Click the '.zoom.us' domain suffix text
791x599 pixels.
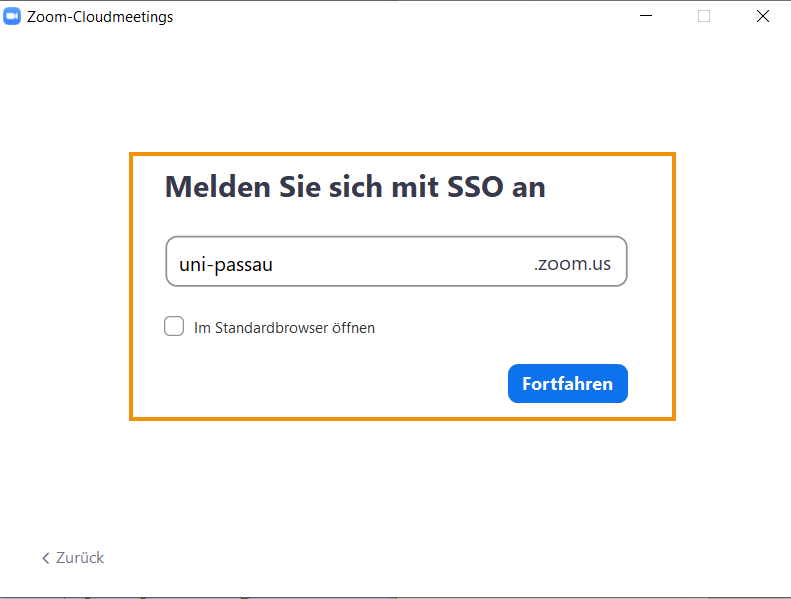click(572, 263)
